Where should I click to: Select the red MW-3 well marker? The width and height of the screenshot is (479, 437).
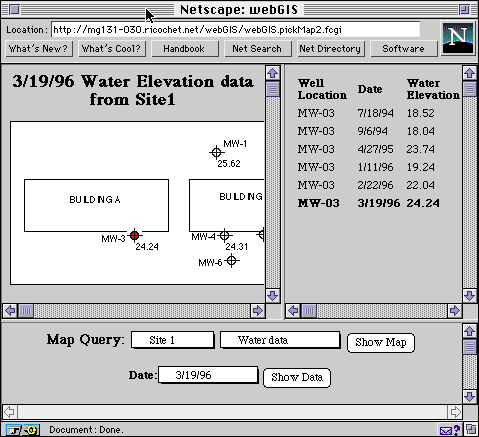pyautogui.click(x=134, y=235)
